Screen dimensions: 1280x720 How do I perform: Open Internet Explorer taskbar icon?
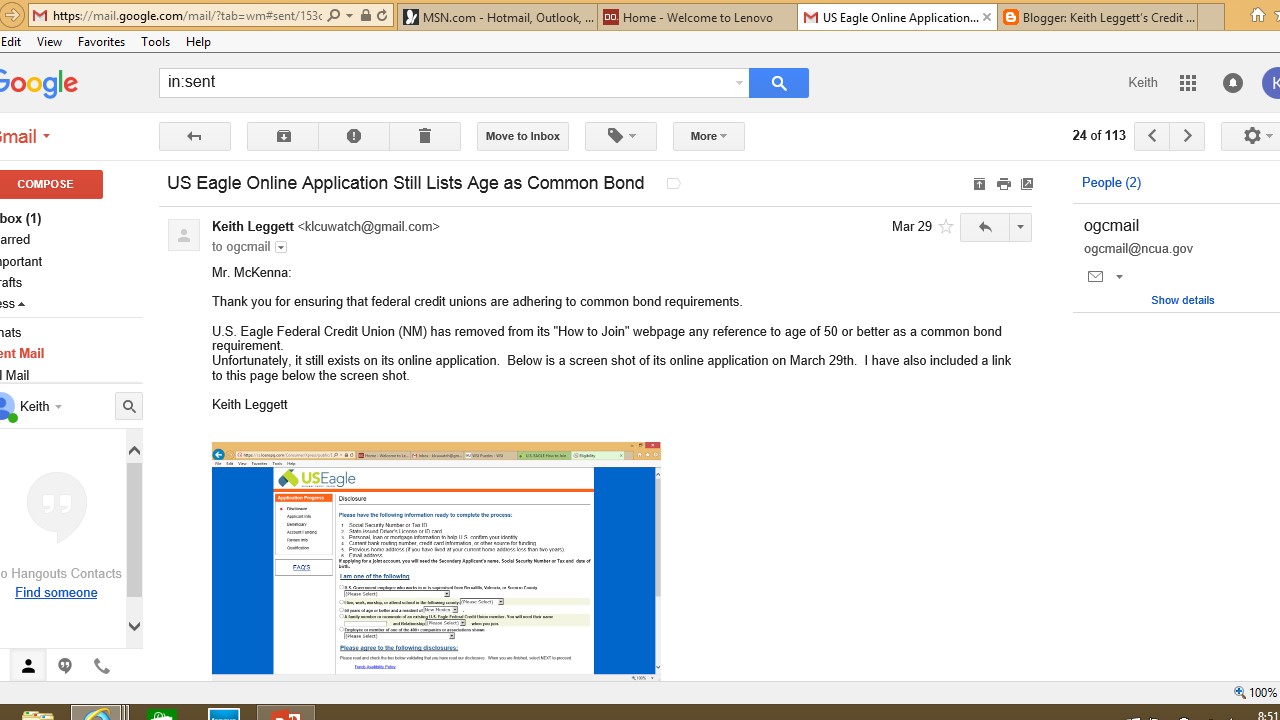97,713
